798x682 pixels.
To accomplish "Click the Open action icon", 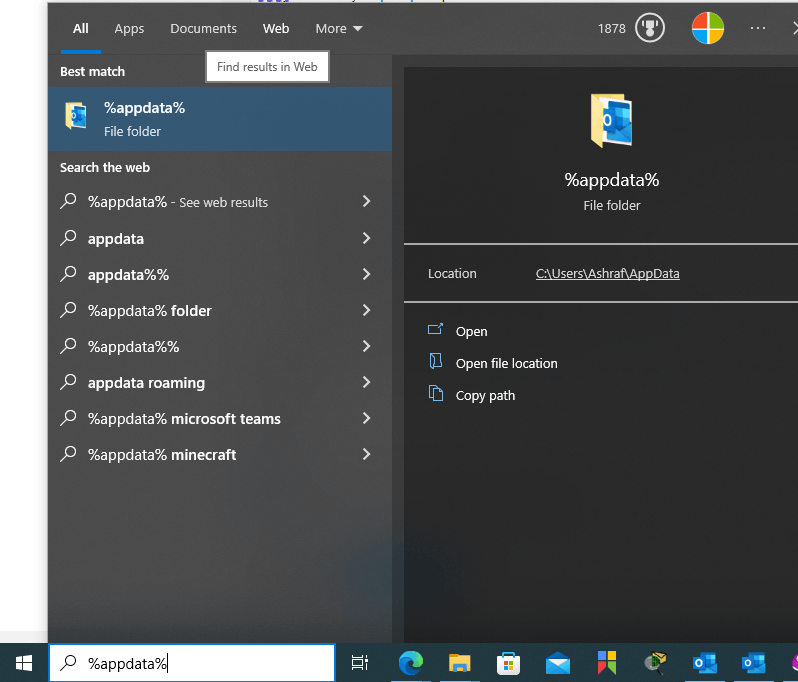I will click(435, 330).
